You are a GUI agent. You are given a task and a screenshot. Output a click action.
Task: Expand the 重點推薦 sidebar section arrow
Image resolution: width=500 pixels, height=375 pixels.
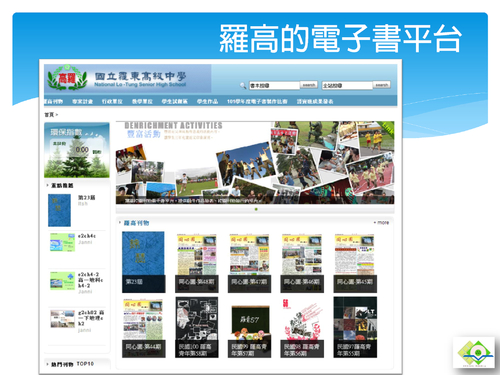click(x=47, y=185)
